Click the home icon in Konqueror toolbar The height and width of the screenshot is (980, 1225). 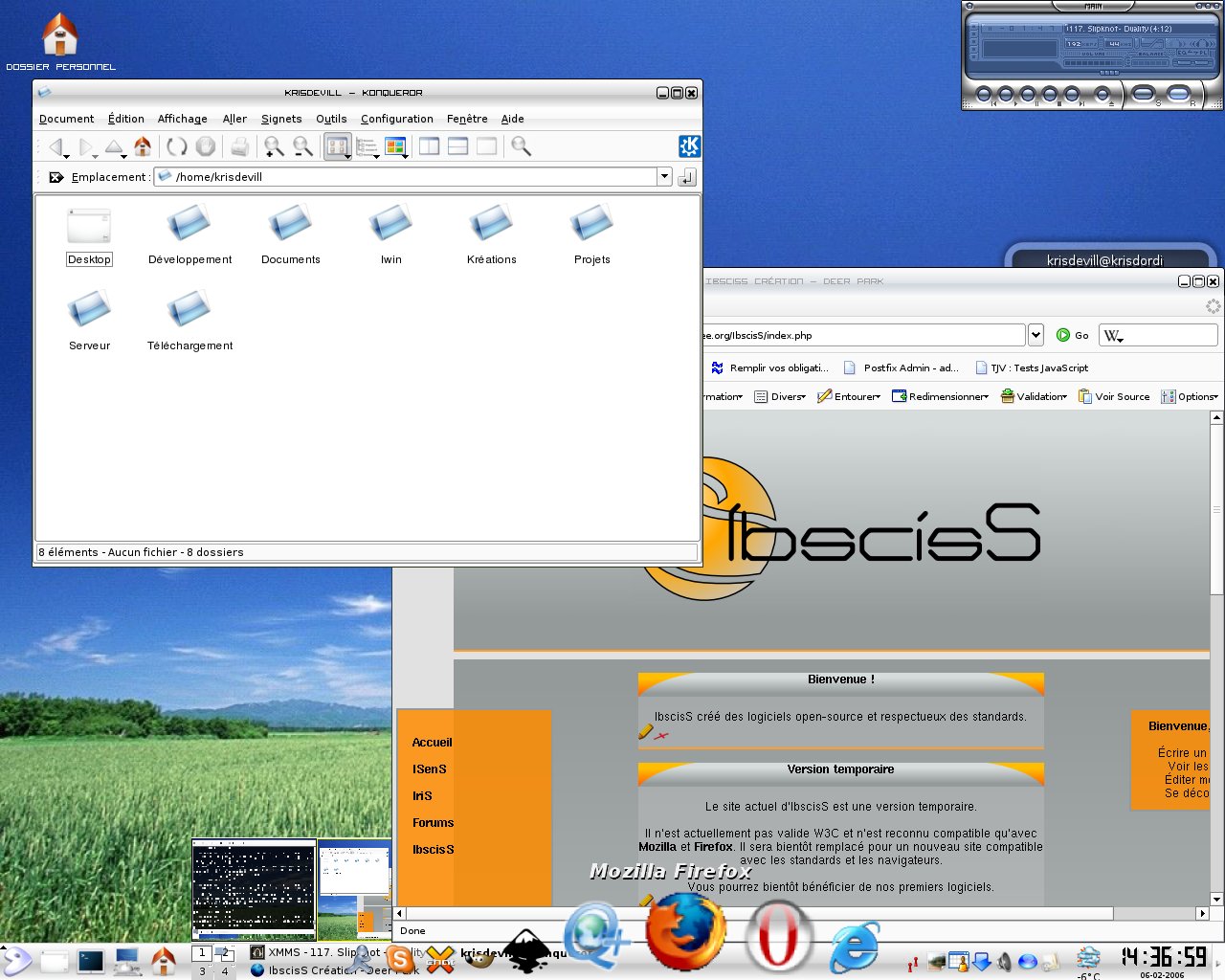[143, 146]
